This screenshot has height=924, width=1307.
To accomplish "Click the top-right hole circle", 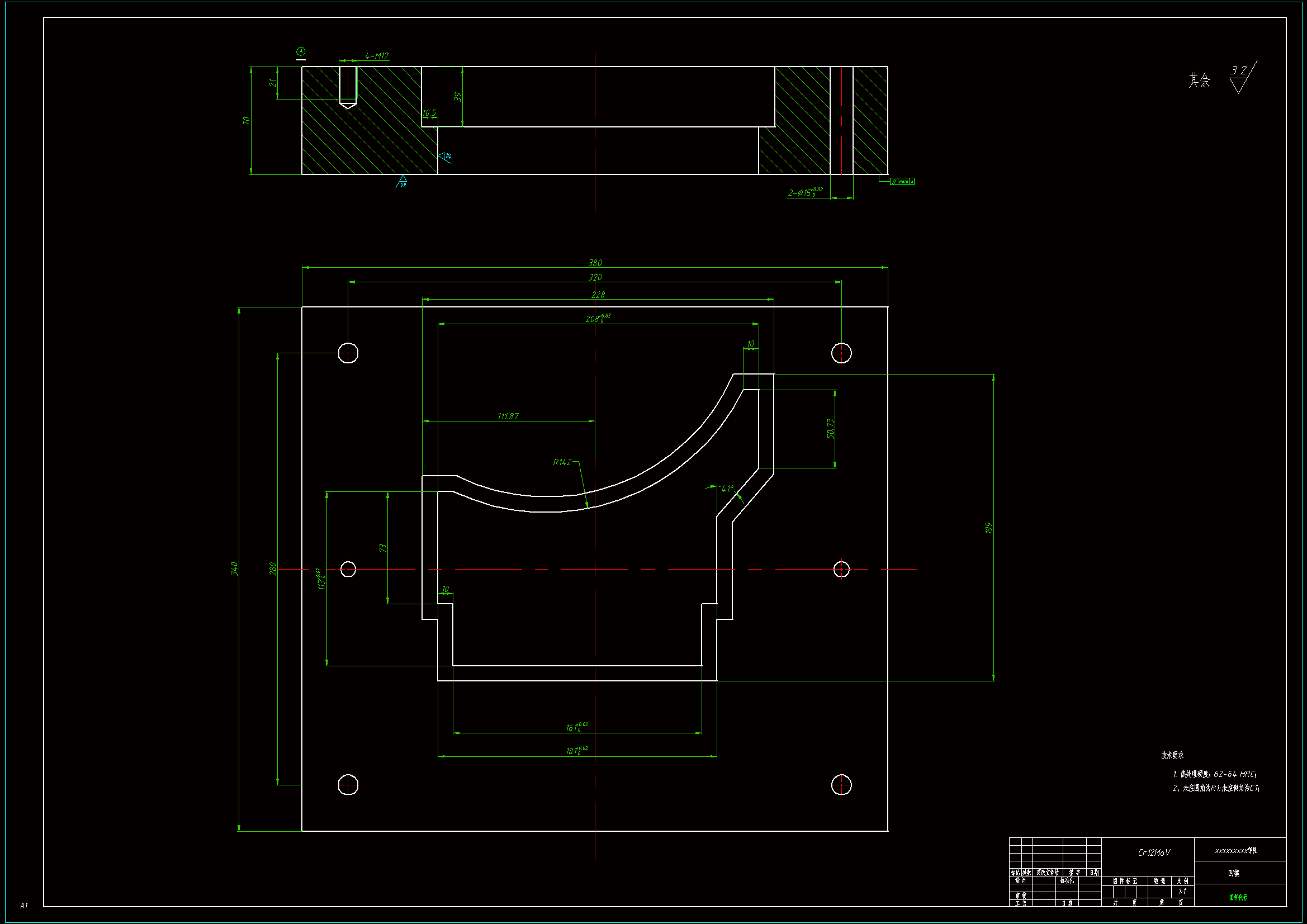I will (x=841, y=353).
